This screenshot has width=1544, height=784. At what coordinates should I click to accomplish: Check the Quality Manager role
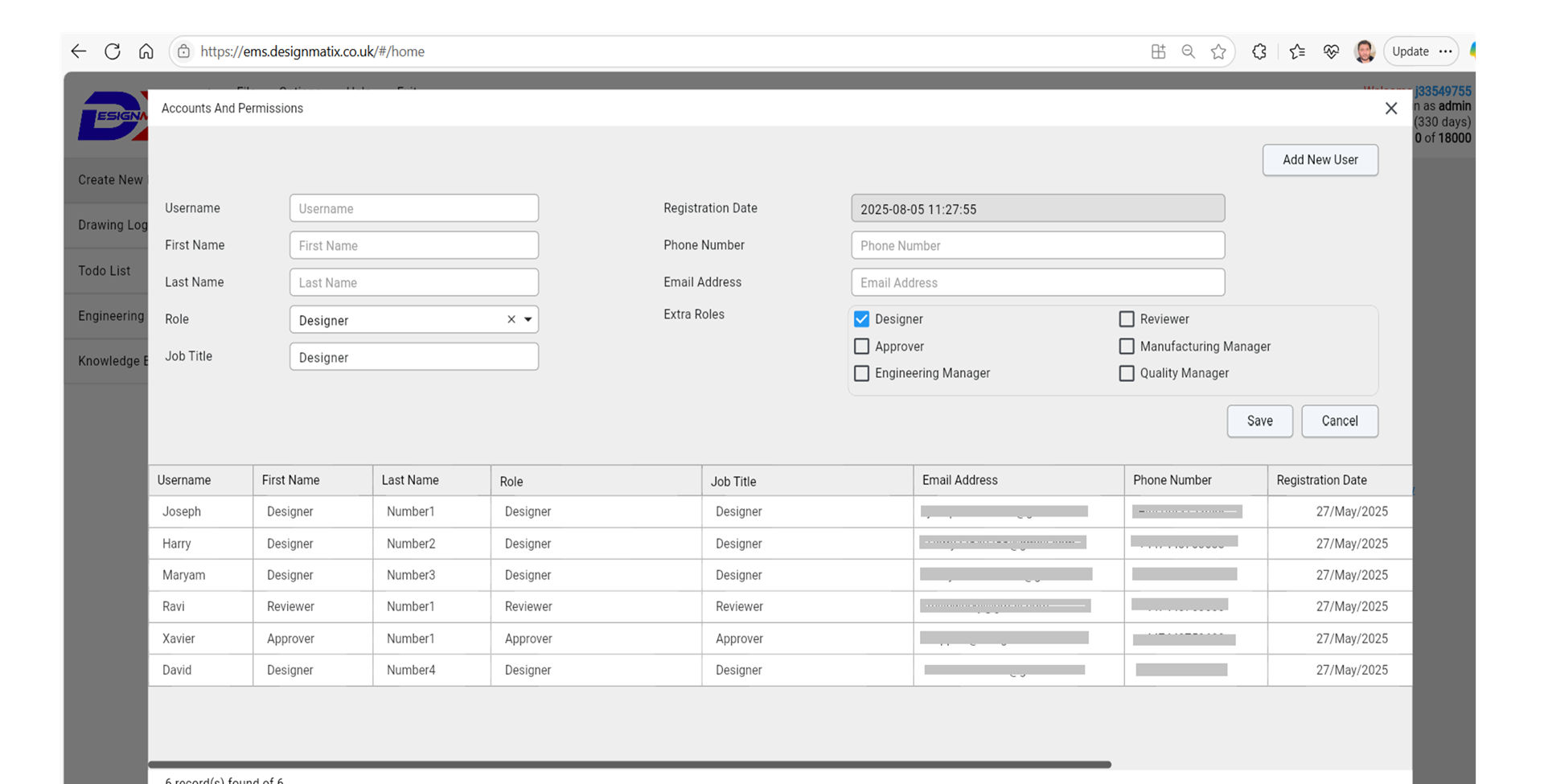tap(1127, 373)
